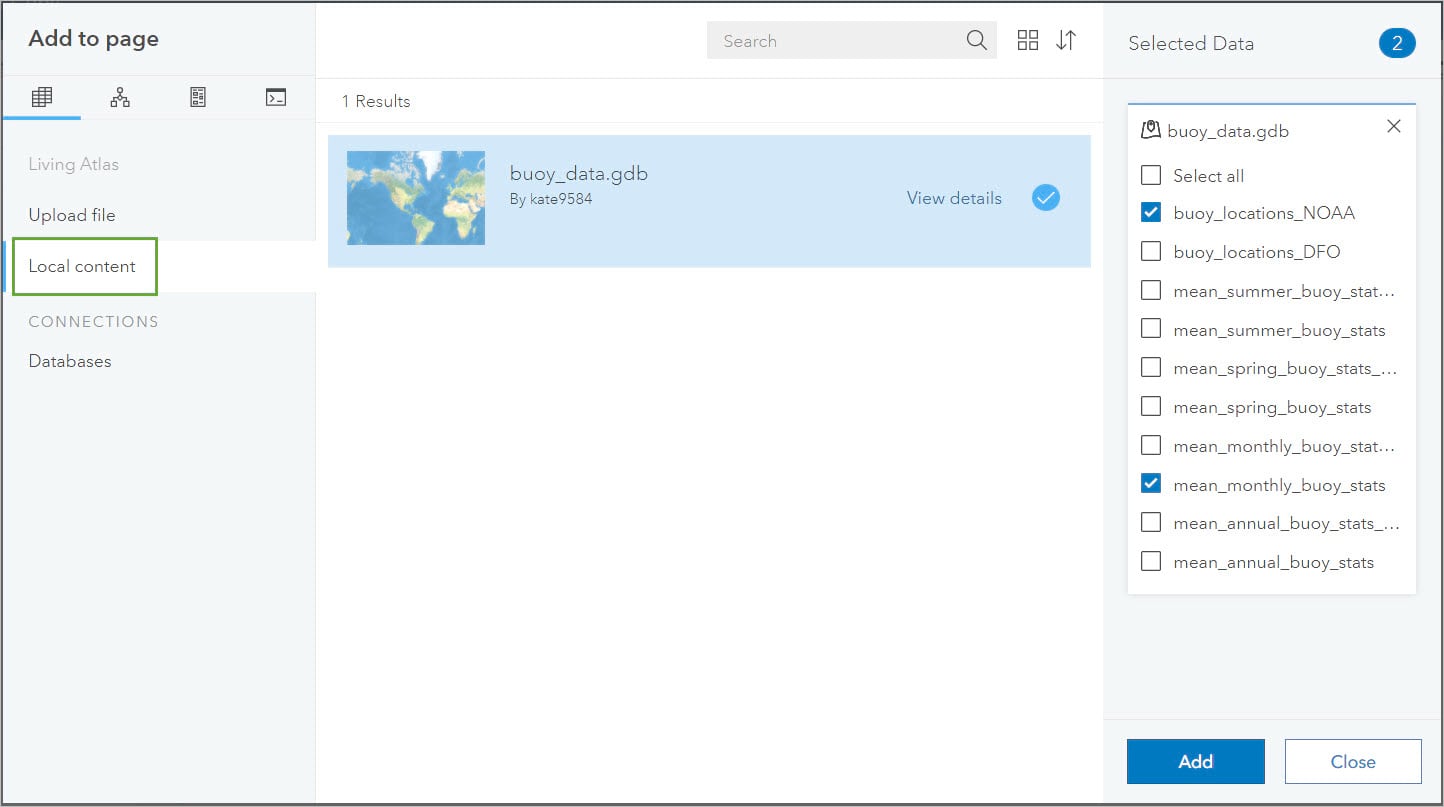Click the command-line style tab icon
This screenshot has height=807, width=1444.
click(275, 96)
